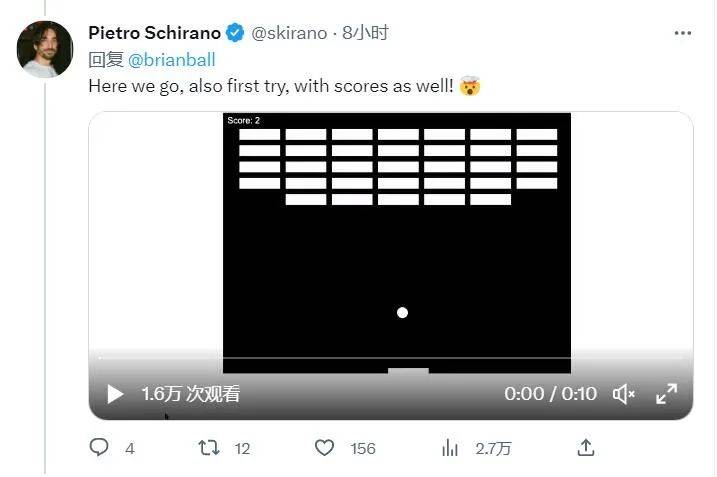Open the three-dot more options menu
The height and width of the screenshot is (477, 717).
682,33
